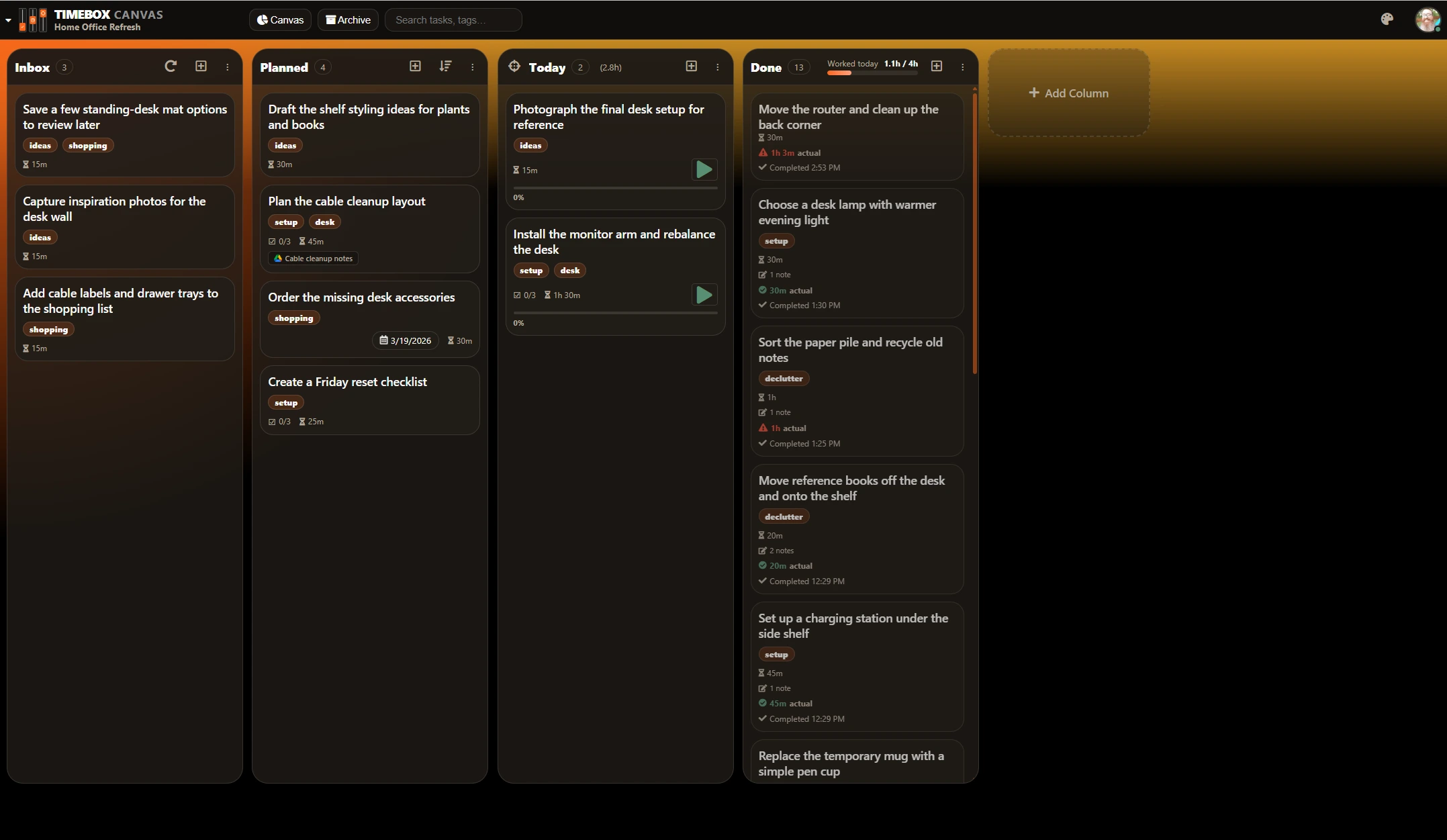Focus the Search tasks, tags field
Screen dimensions: 1447x840
click(x=453, y=20)
